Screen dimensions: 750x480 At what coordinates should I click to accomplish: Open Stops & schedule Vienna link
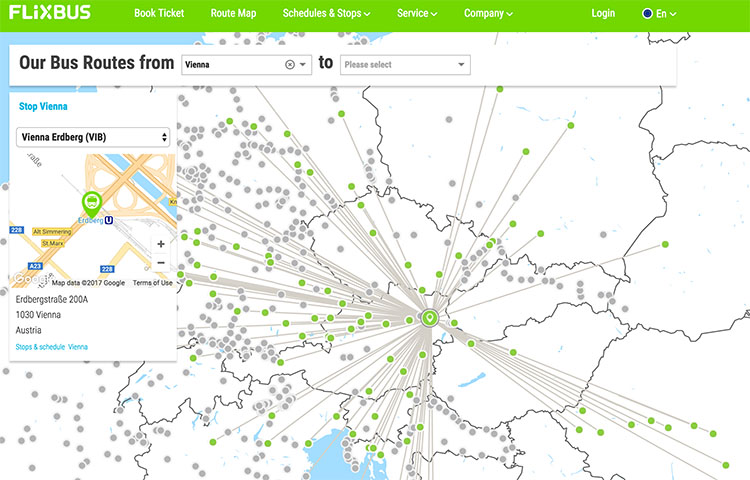pyautogui.click(x=52, y=347)
